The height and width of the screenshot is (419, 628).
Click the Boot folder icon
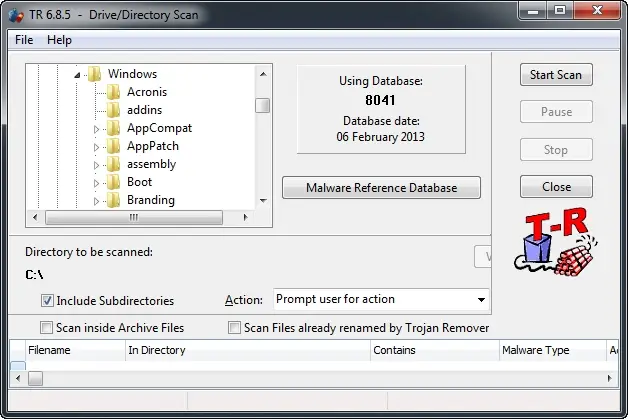pos(114,182)
